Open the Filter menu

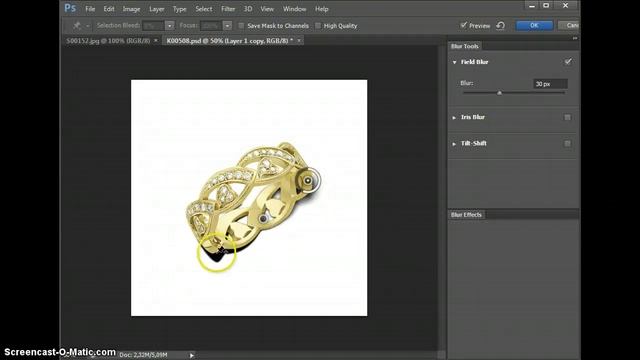click(228, 9)
